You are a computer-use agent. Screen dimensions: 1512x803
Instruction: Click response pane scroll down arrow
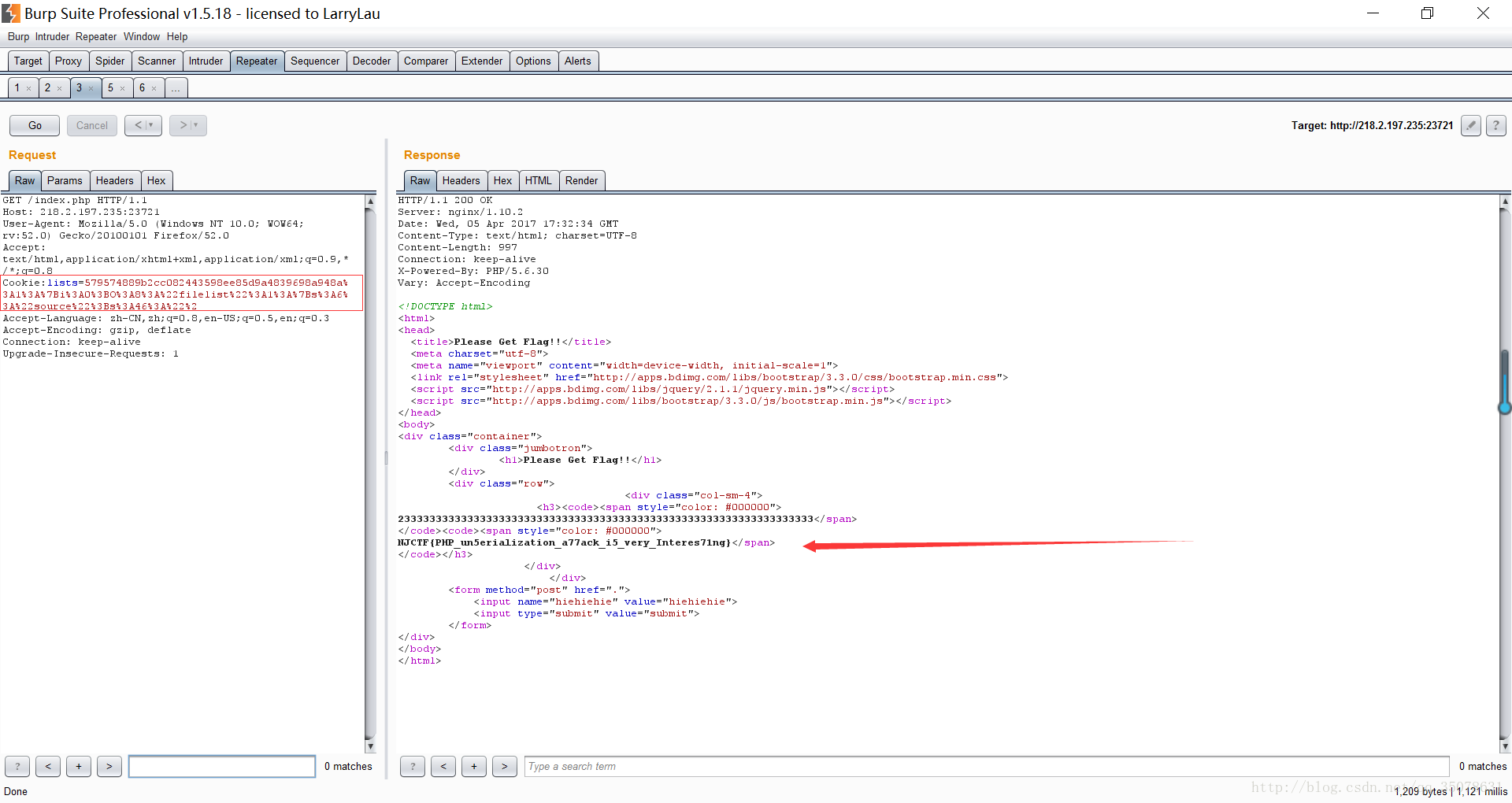(1505, 746)
